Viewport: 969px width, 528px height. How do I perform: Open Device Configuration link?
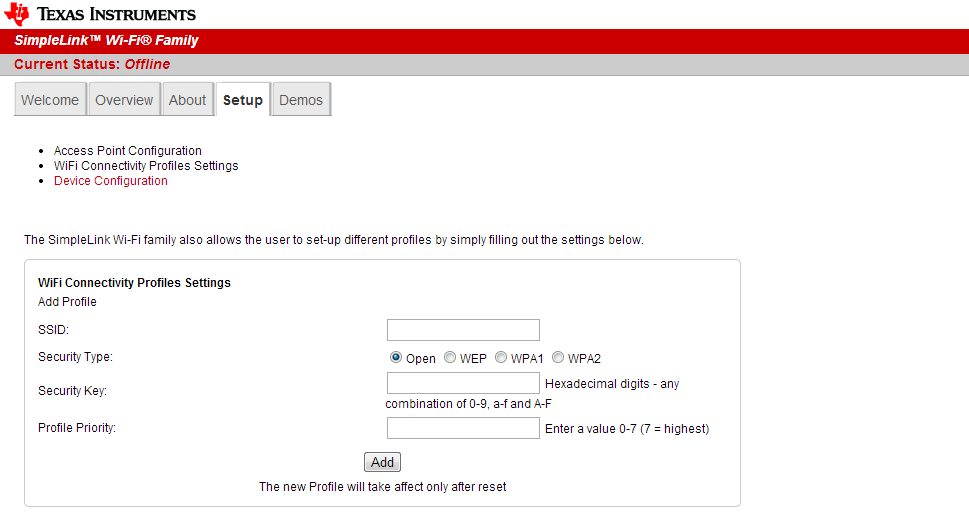(x=111, y=181)
